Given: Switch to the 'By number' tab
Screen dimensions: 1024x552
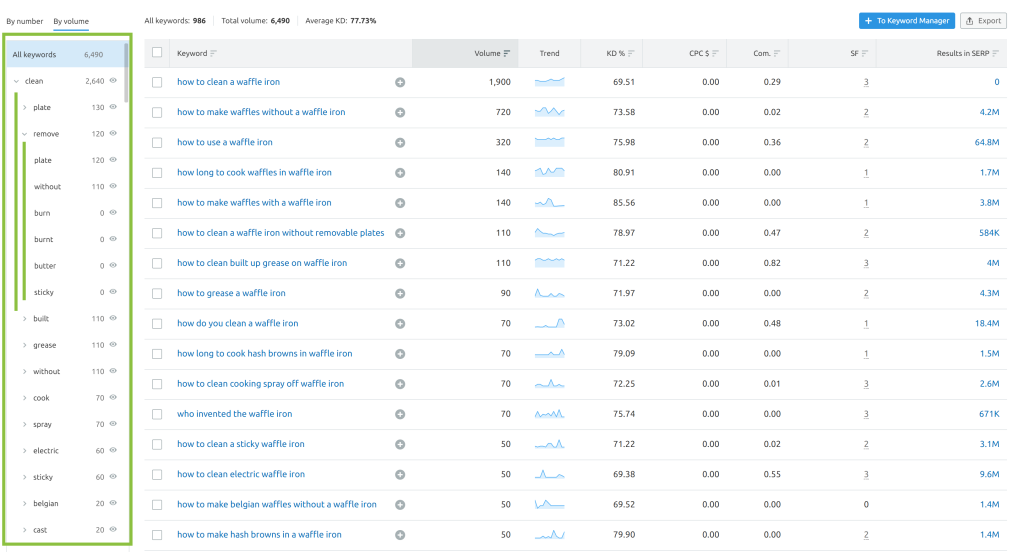Looking at the screenshot, I should click(x=25, y=20).
